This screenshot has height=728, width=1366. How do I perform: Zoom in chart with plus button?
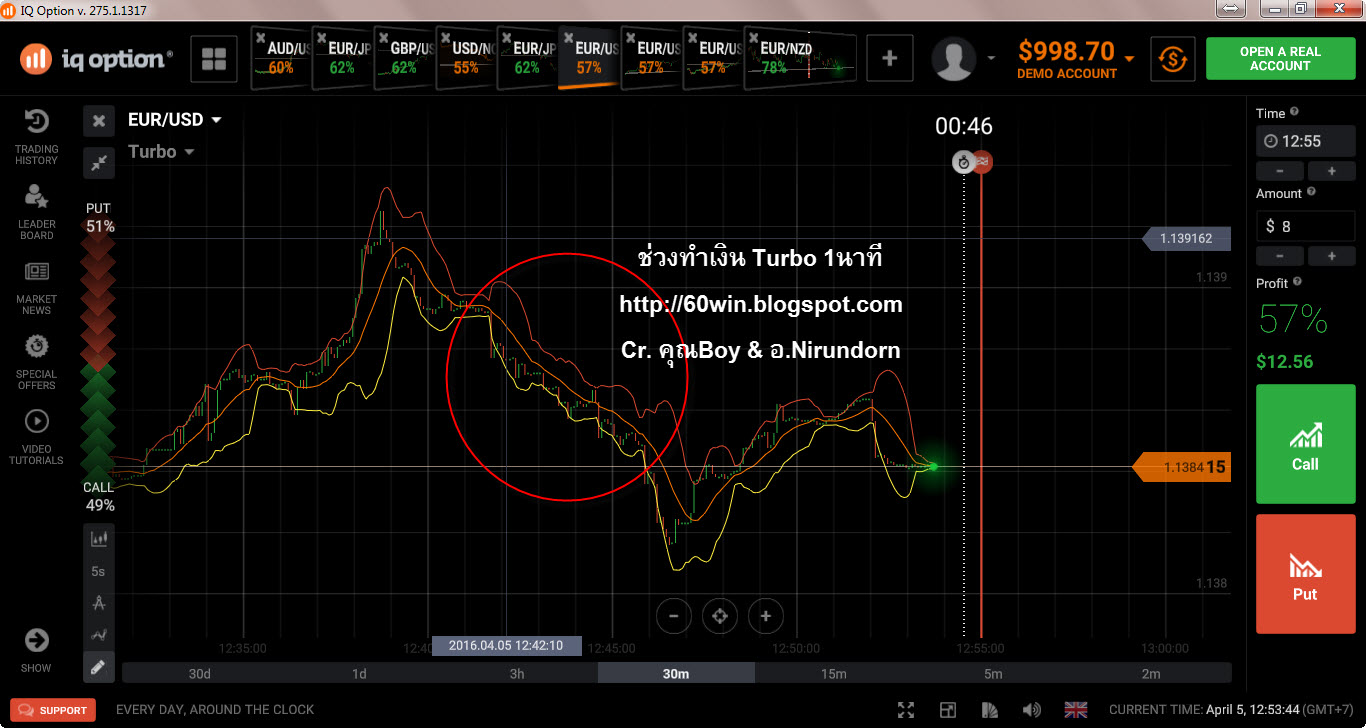coord(766,616)
